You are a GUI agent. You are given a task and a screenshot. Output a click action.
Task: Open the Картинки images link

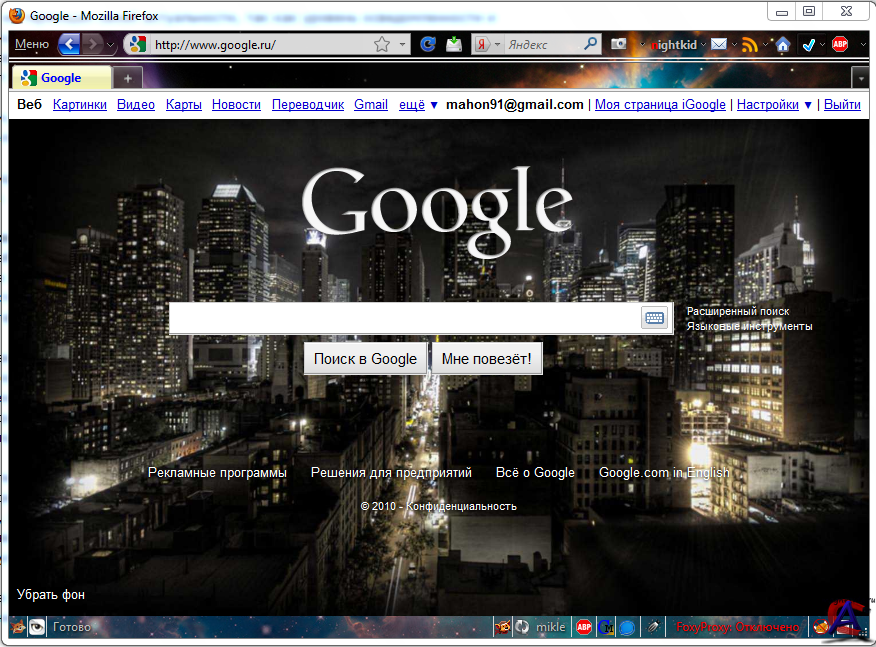tap(80, 104)
